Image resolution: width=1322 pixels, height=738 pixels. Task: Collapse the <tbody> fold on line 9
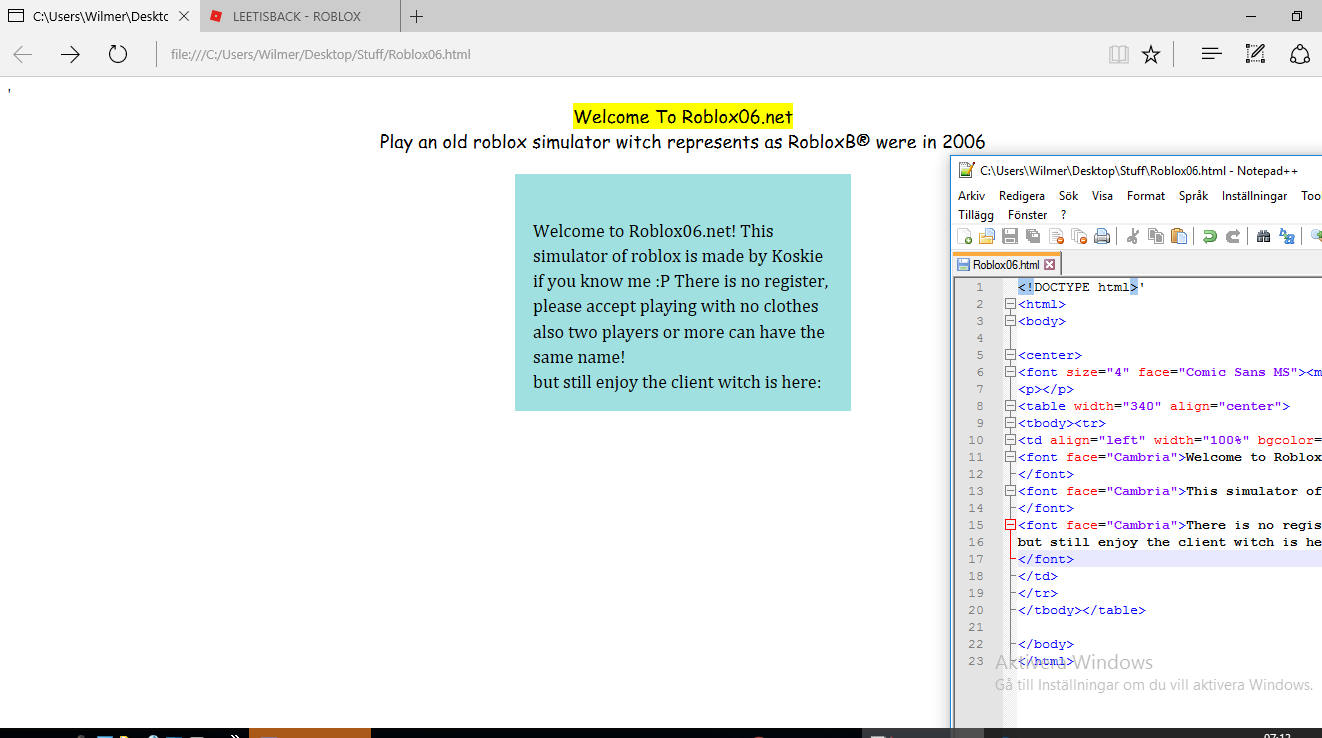(x=1010, y=423)
